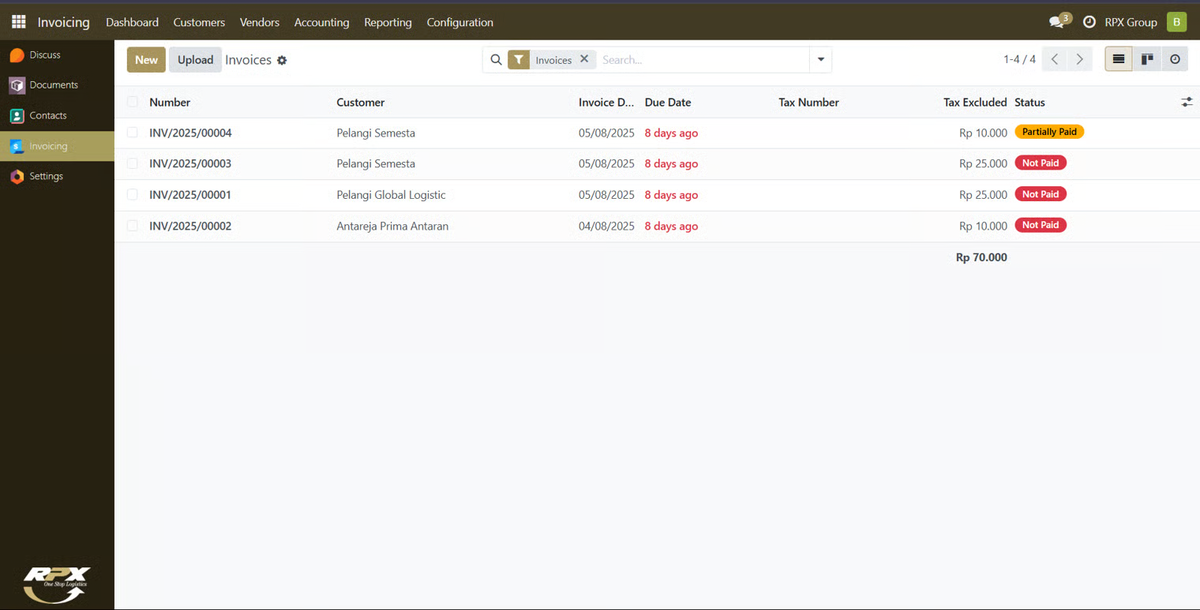1200x610 pixels.
Task: Tick the checkbox for INV/2025/00002
Action: click(x=133, y=226)
